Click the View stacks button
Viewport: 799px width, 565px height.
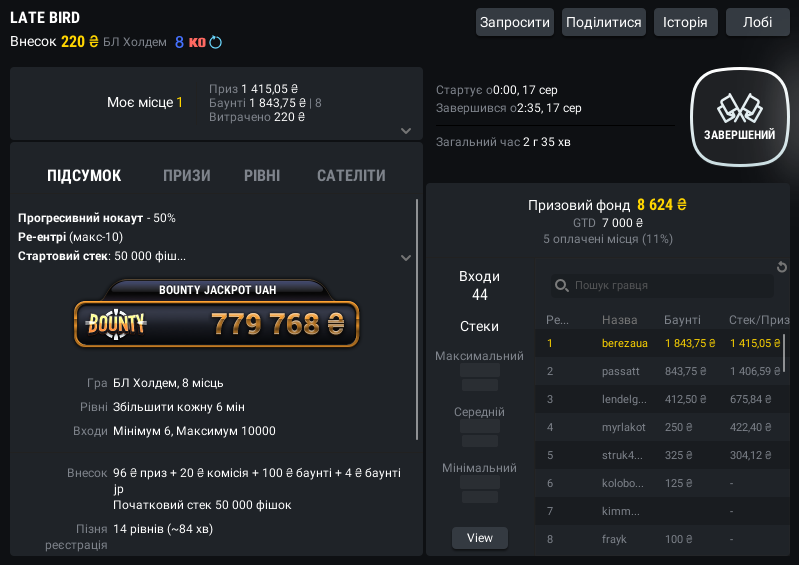[x=480, y=538]
